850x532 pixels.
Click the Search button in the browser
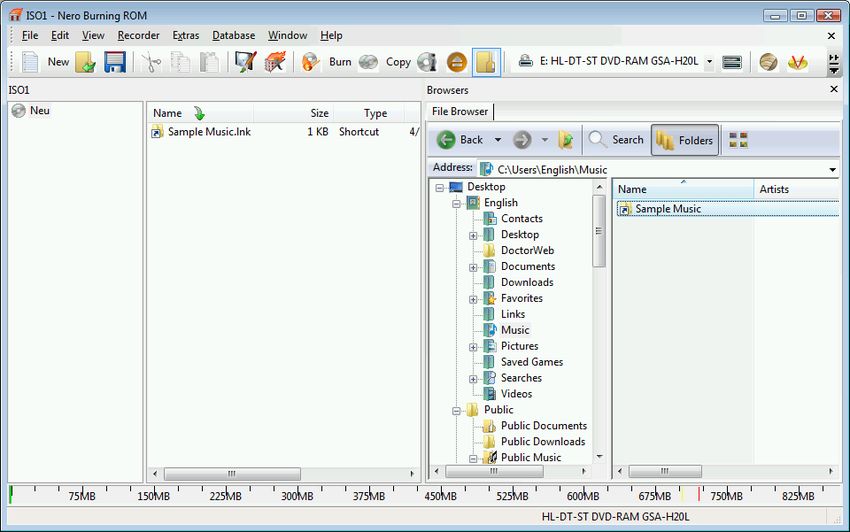[616, 140]
